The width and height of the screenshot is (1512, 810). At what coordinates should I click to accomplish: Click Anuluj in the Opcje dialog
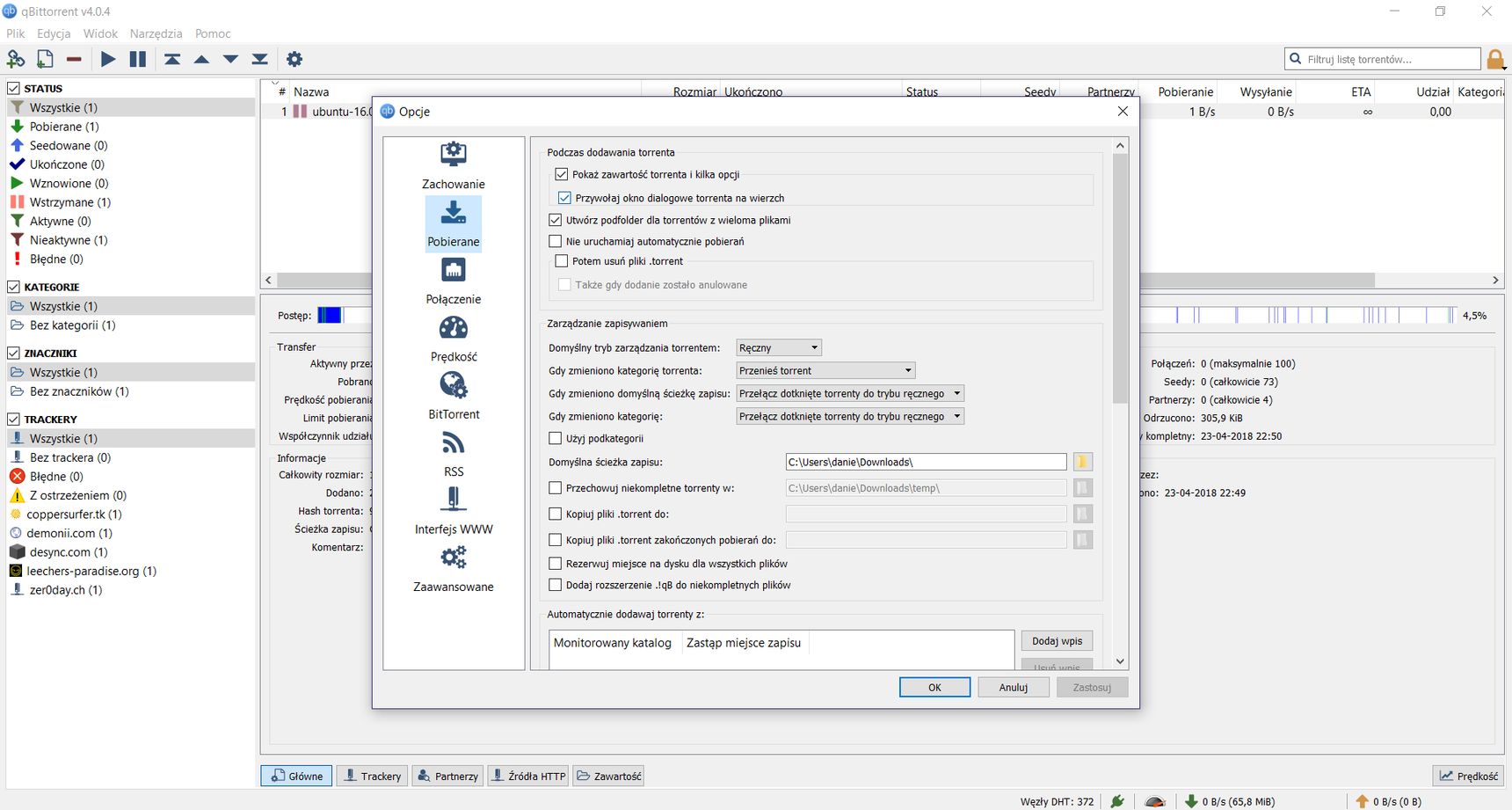pyautogui.click(x=1014, y=688)
